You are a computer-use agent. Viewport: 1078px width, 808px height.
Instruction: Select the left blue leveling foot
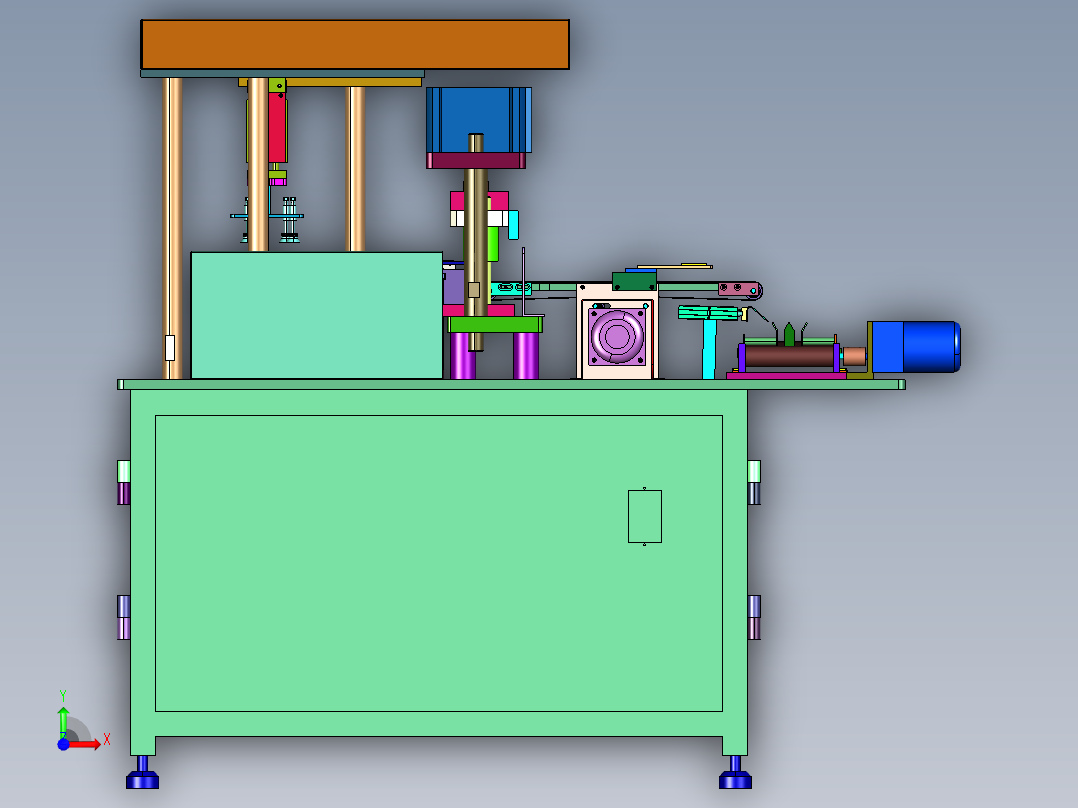(x=142, y=773)
